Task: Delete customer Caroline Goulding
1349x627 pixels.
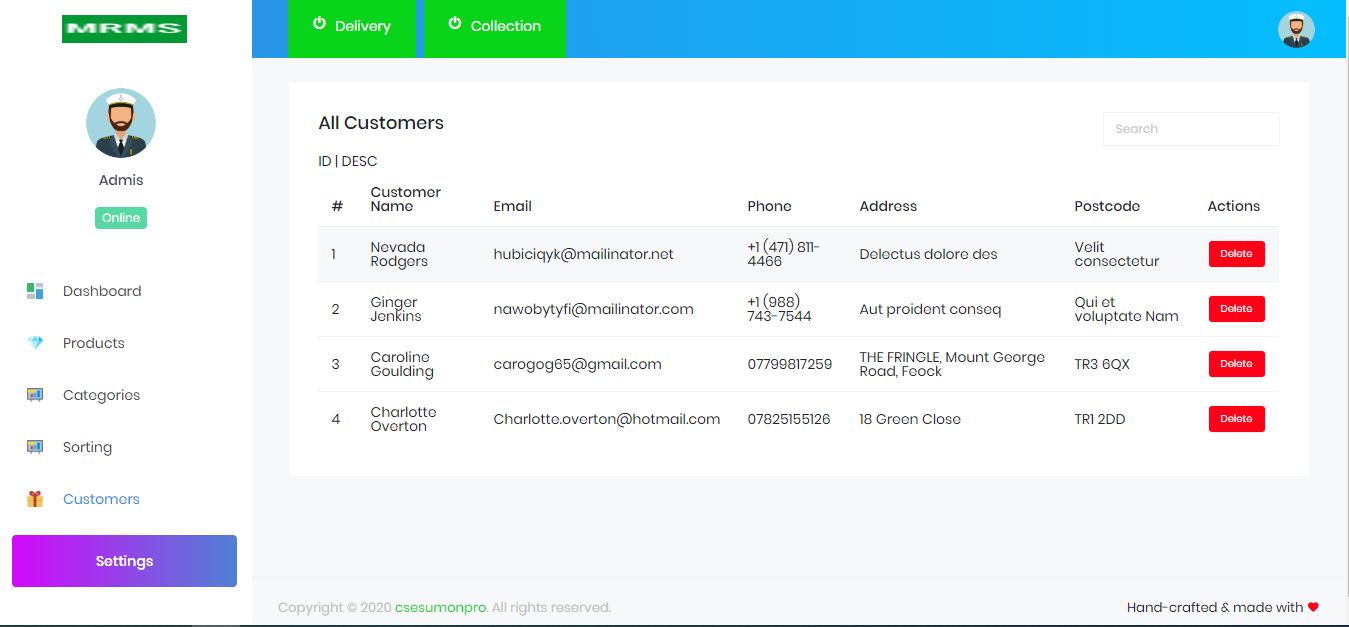Action: coord(1236,364)
